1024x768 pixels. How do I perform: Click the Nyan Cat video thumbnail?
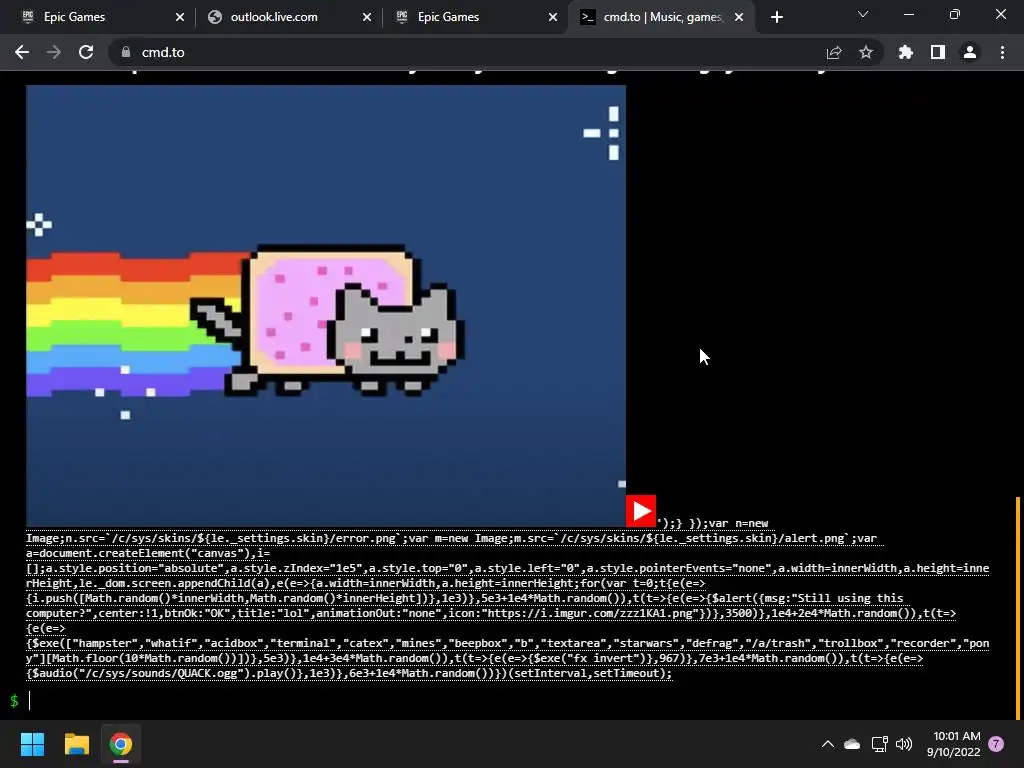click(326, 306)
